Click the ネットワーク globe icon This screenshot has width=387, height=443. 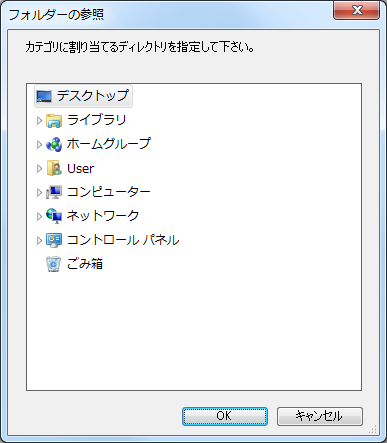tap(54, 216)
